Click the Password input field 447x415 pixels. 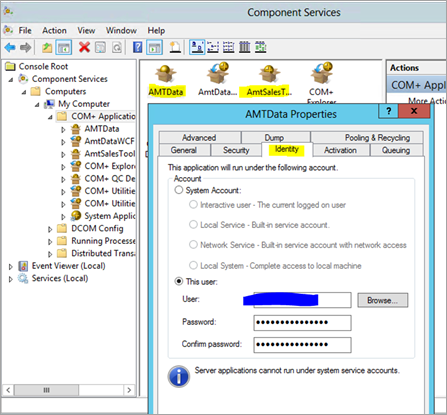302,323
